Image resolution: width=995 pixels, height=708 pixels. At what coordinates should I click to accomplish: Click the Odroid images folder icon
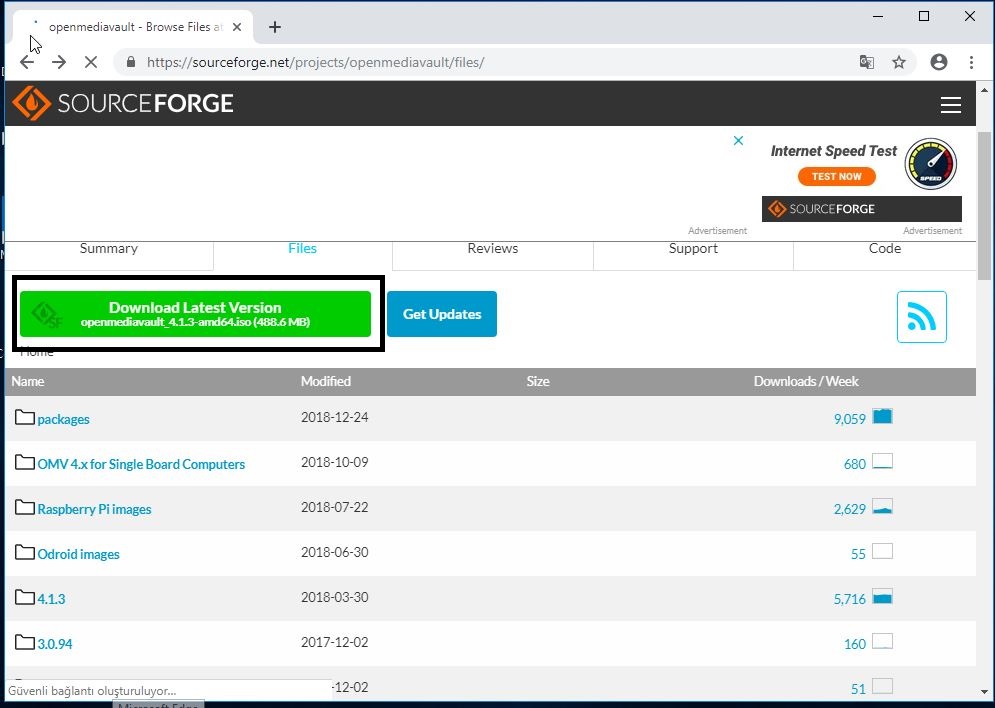tap(25, 553)
